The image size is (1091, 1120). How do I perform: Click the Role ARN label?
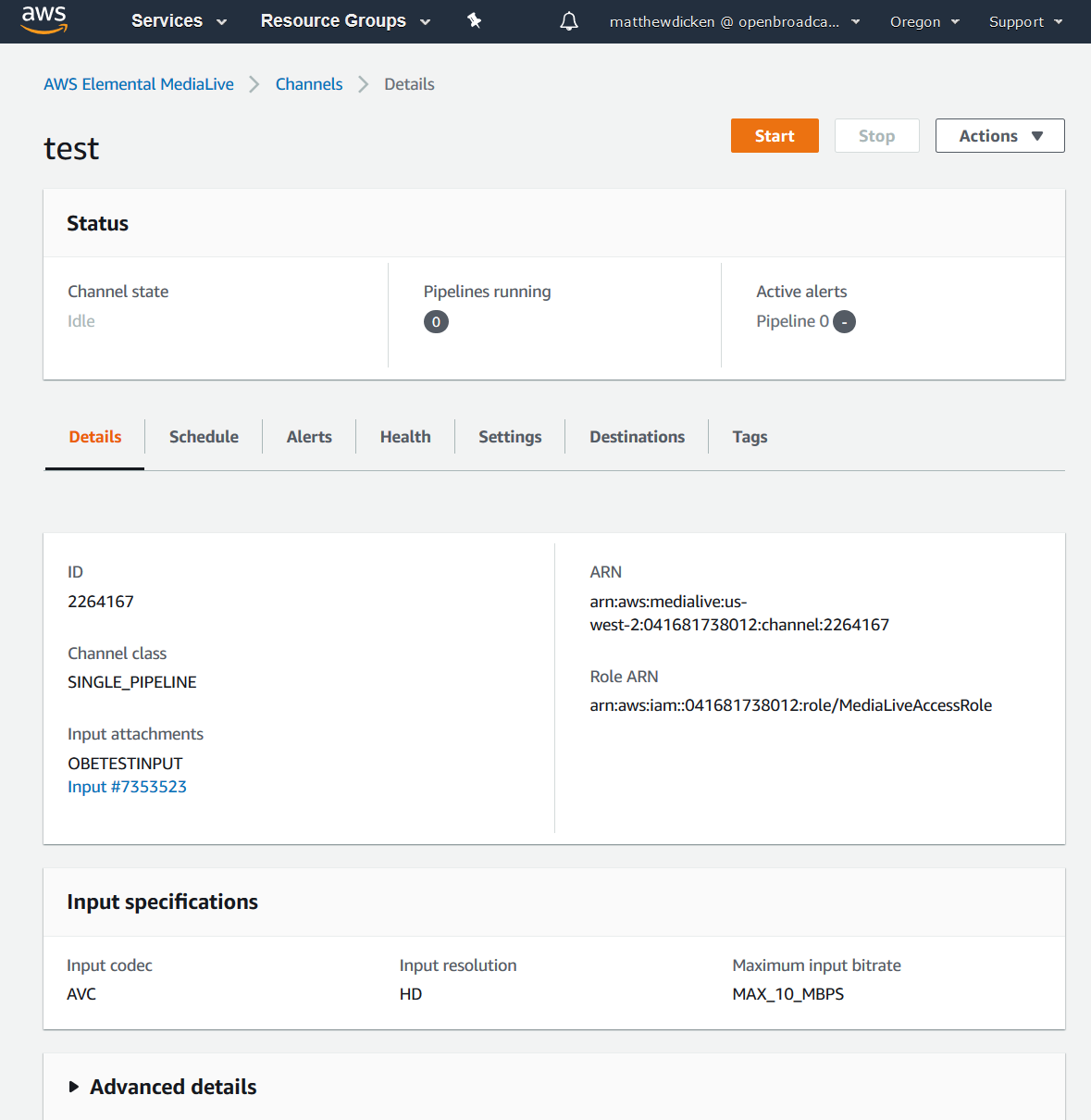(x=624, y=677)
